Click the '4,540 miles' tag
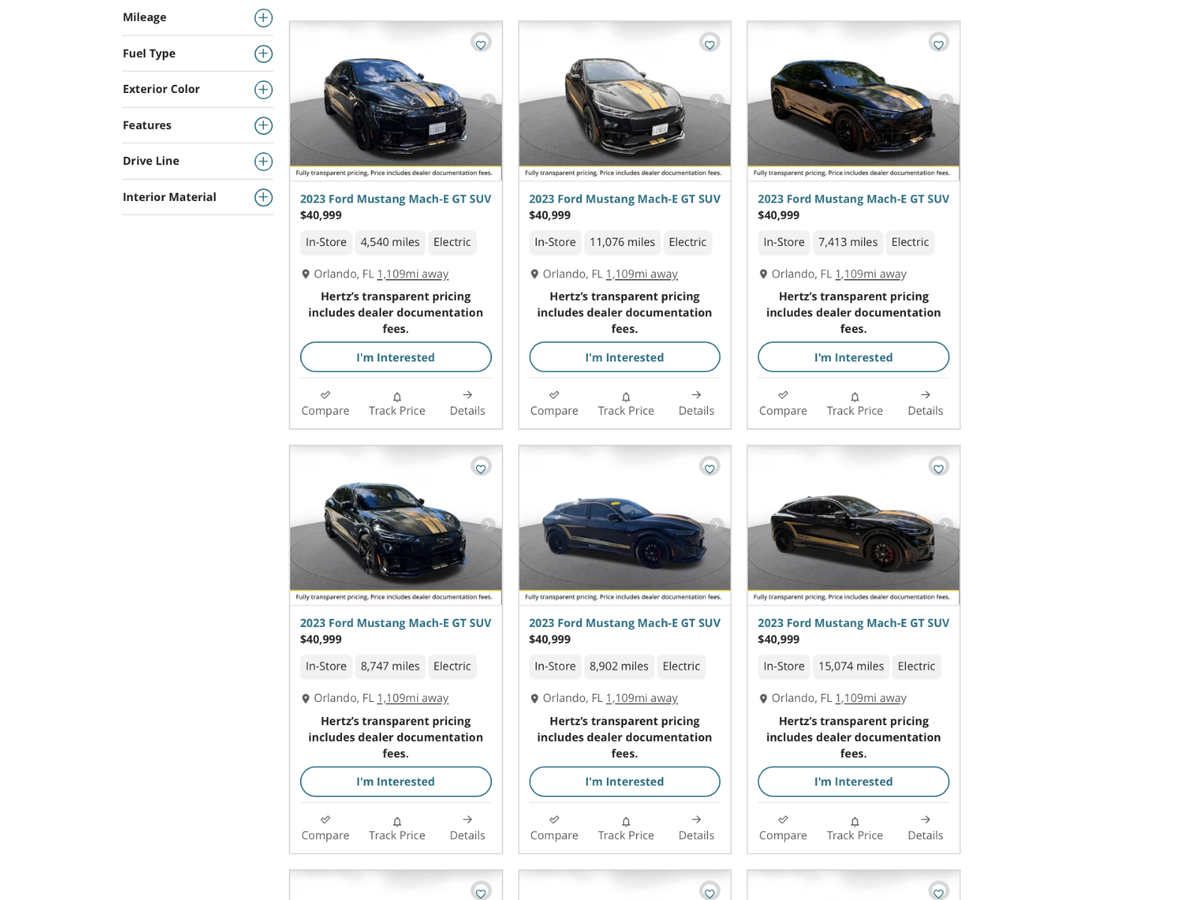Screen dimensions: 1200x900 (x=390, y=242)
